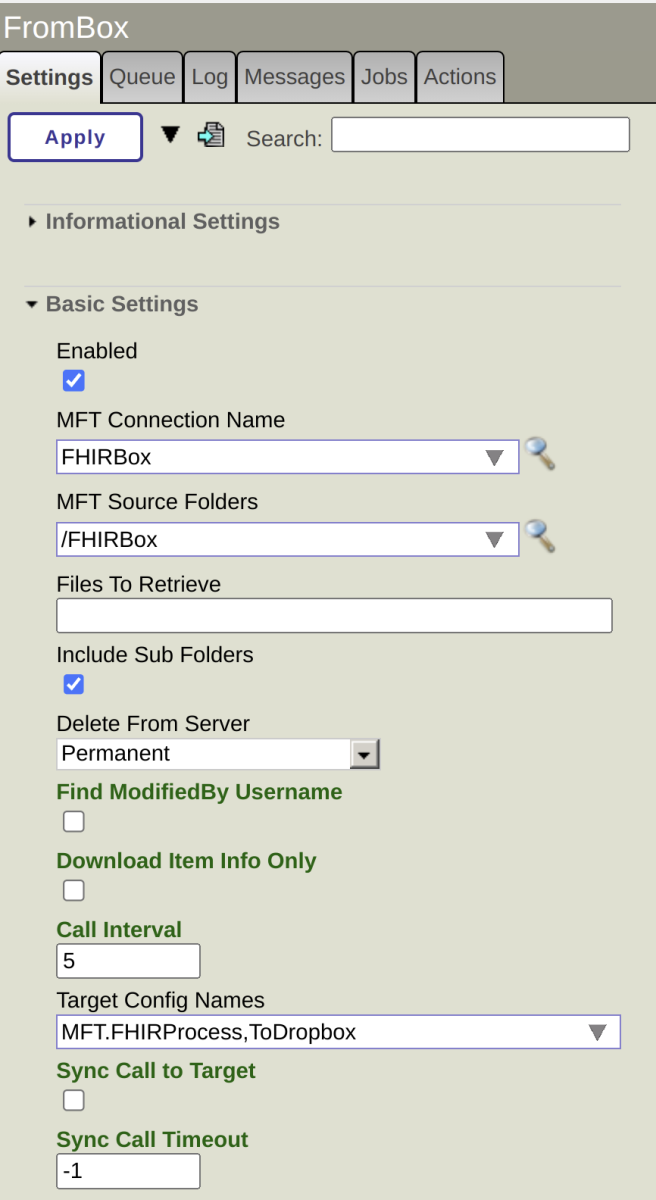Expand the Informational Settings section
This screenshot has width=656, height=1200.
(x=162, y=222)
